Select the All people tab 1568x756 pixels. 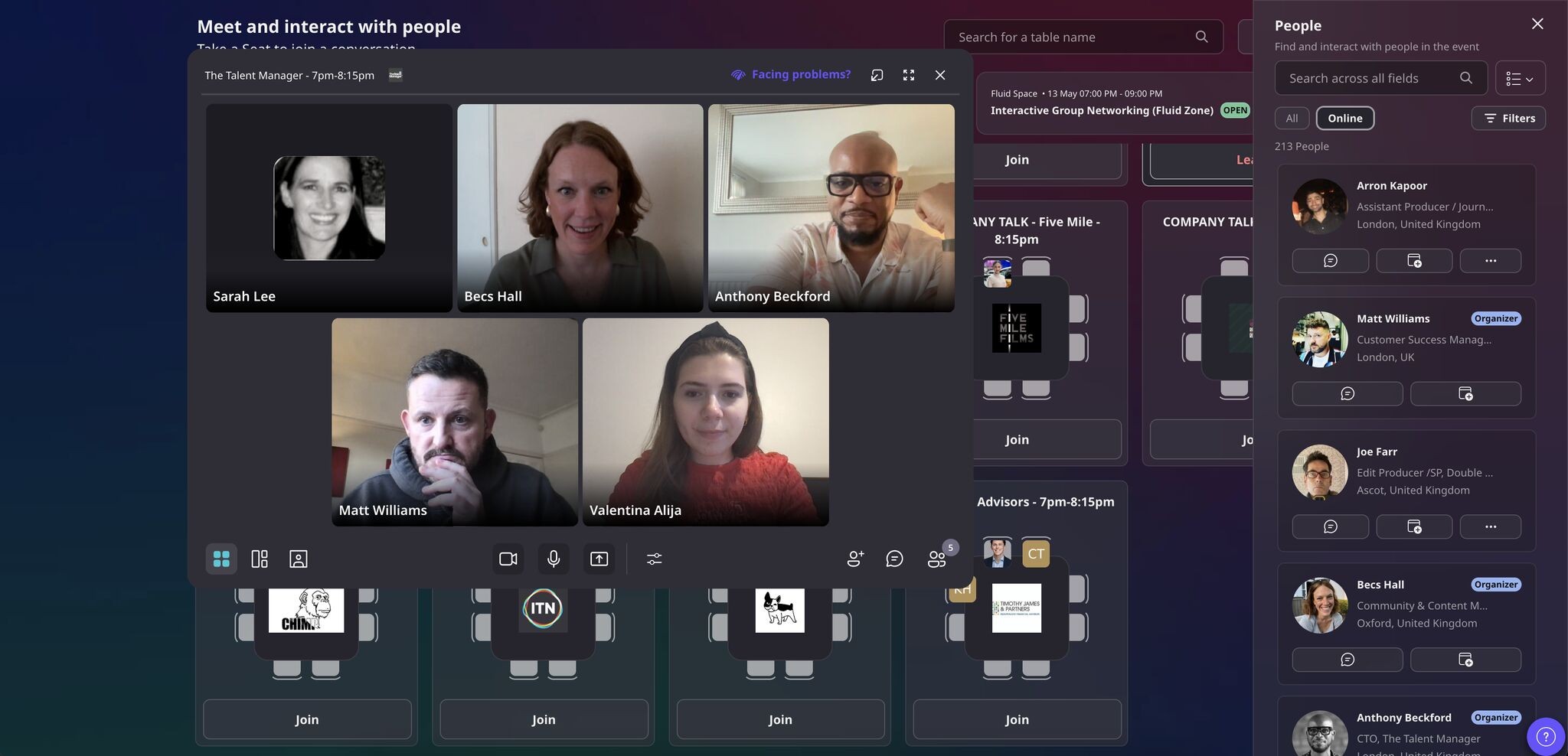[x=1292, y=118]
